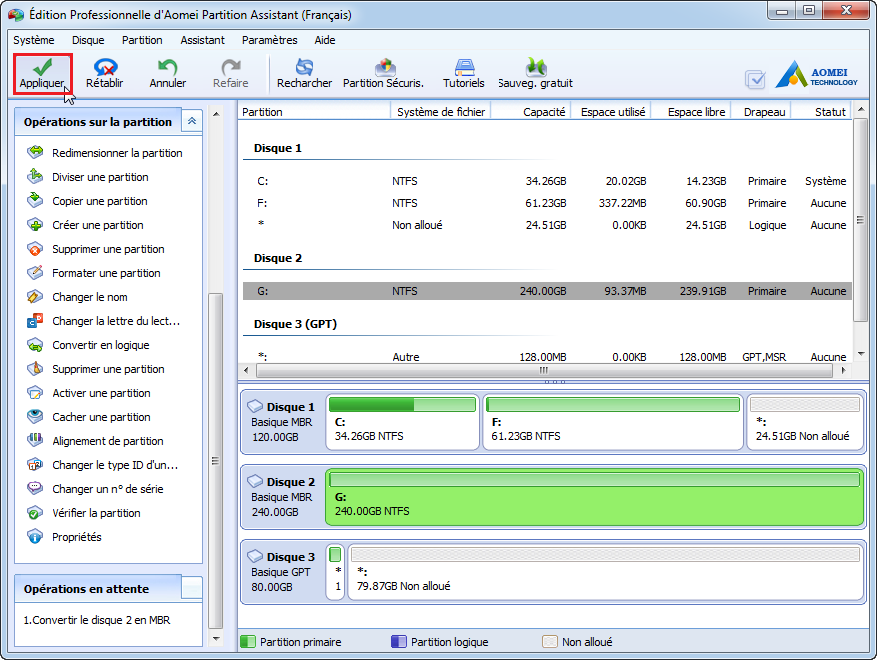Click the checkbox icon beside AOMEI logo
Viewport: 877px width, 660px height.
(x=755, y=80)
